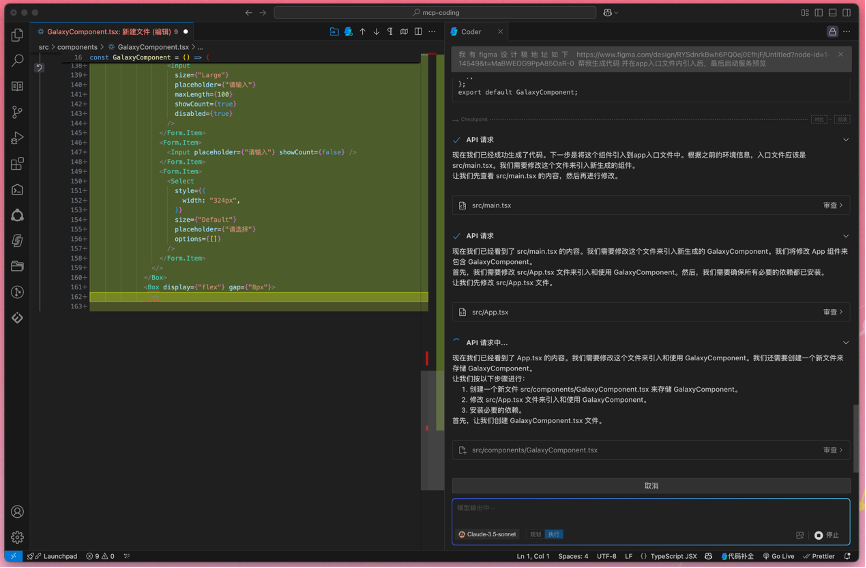
Task: Click the revert icon beside line 138
Action: [39, 67]
